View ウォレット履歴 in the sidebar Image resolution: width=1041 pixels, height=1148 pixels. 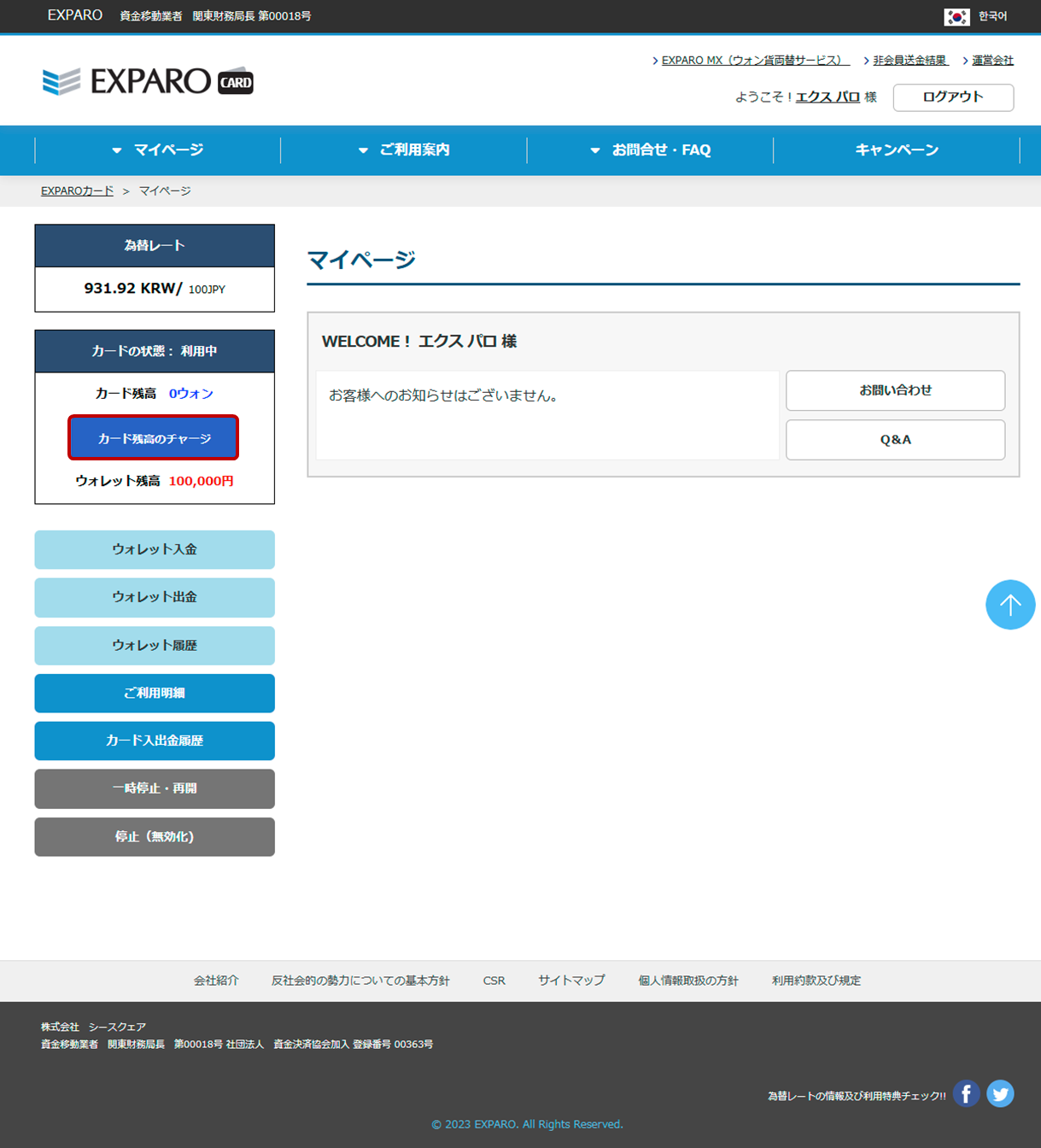[x=155, y=645]
